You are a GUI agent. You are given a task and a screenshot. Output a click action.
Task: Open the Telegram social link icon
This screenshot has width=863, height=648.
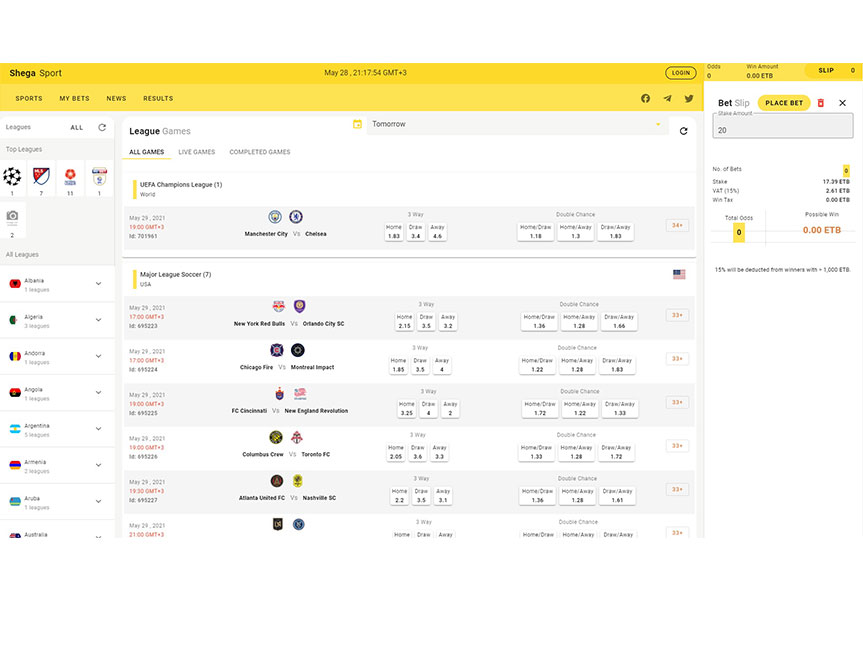pyautogui.click(x=667, y=99)
